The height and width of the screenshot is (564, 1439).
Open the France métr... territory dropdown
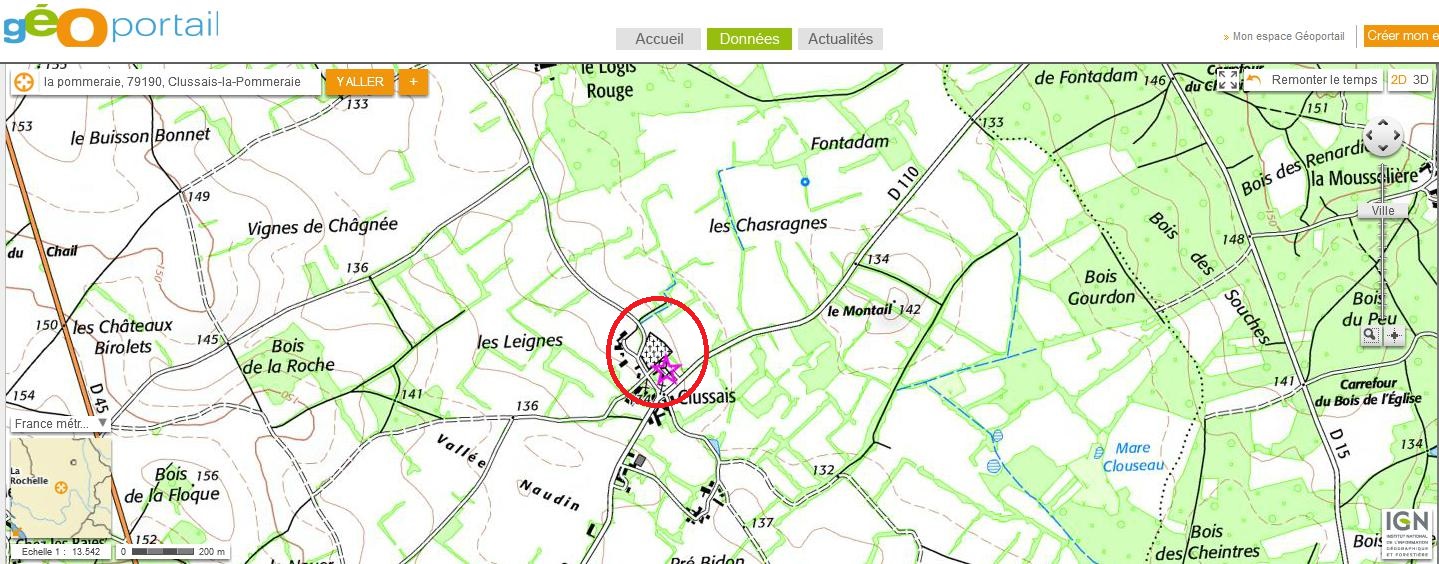pyautogui.click(x=60, y=423)
